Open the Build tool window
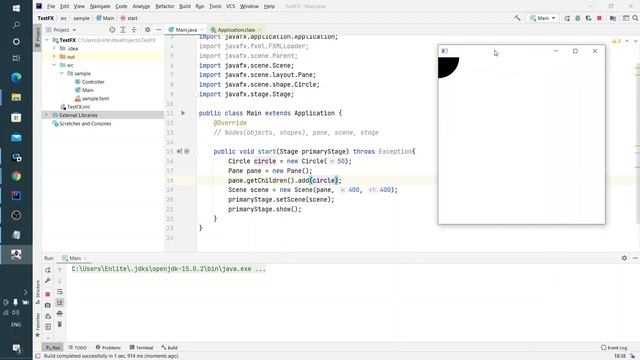640x360 pixels. pyautogui.click(x=169, y=348)
